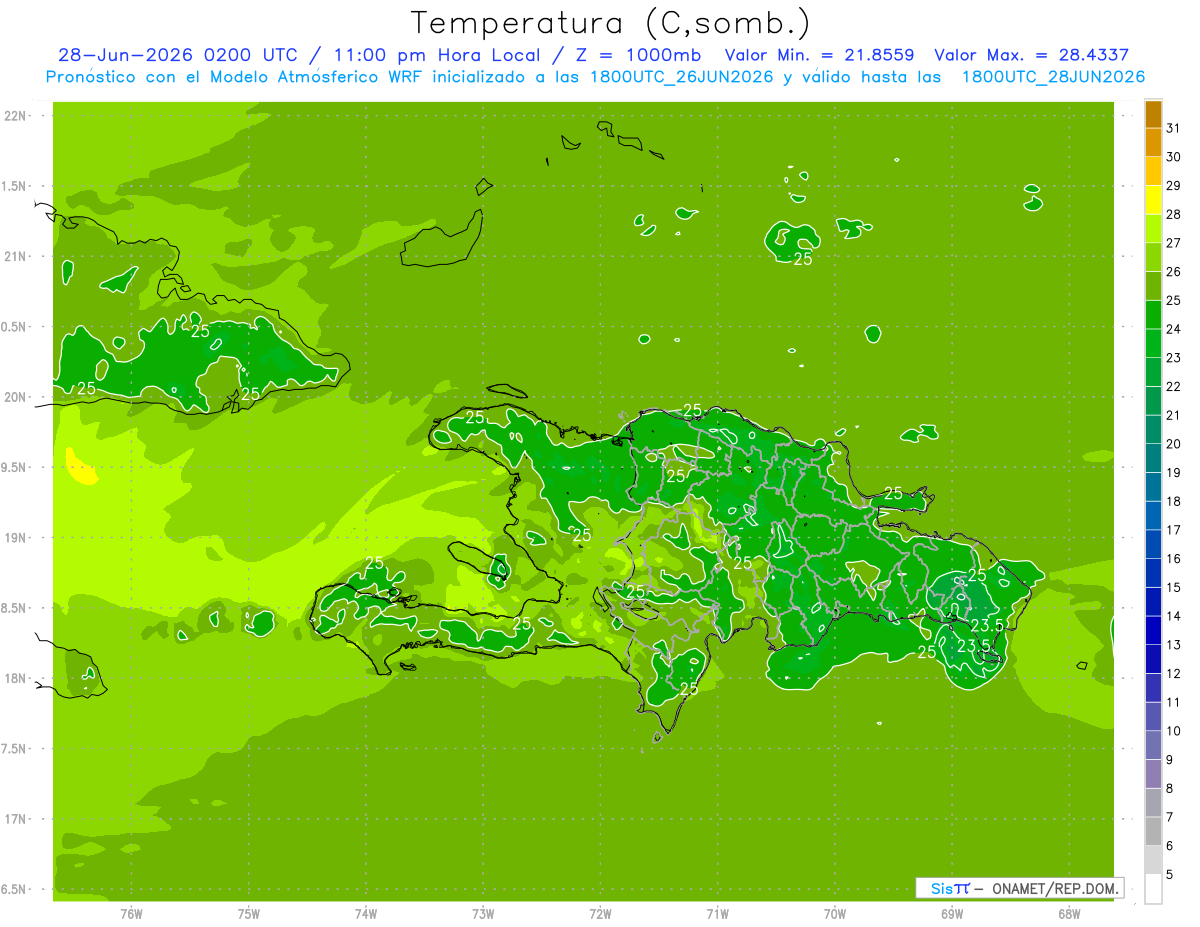The image size is (1200, 927).
Task: Click the "5" color bar label
Action: (1170, 875)
